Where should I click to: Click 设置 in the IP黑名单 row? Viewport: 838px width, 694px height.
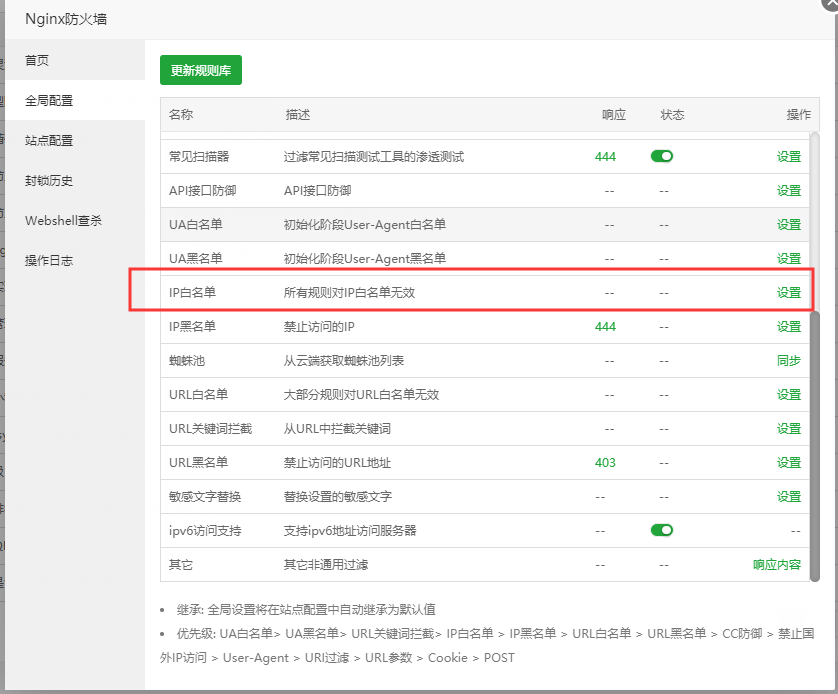tap(789, 326)
